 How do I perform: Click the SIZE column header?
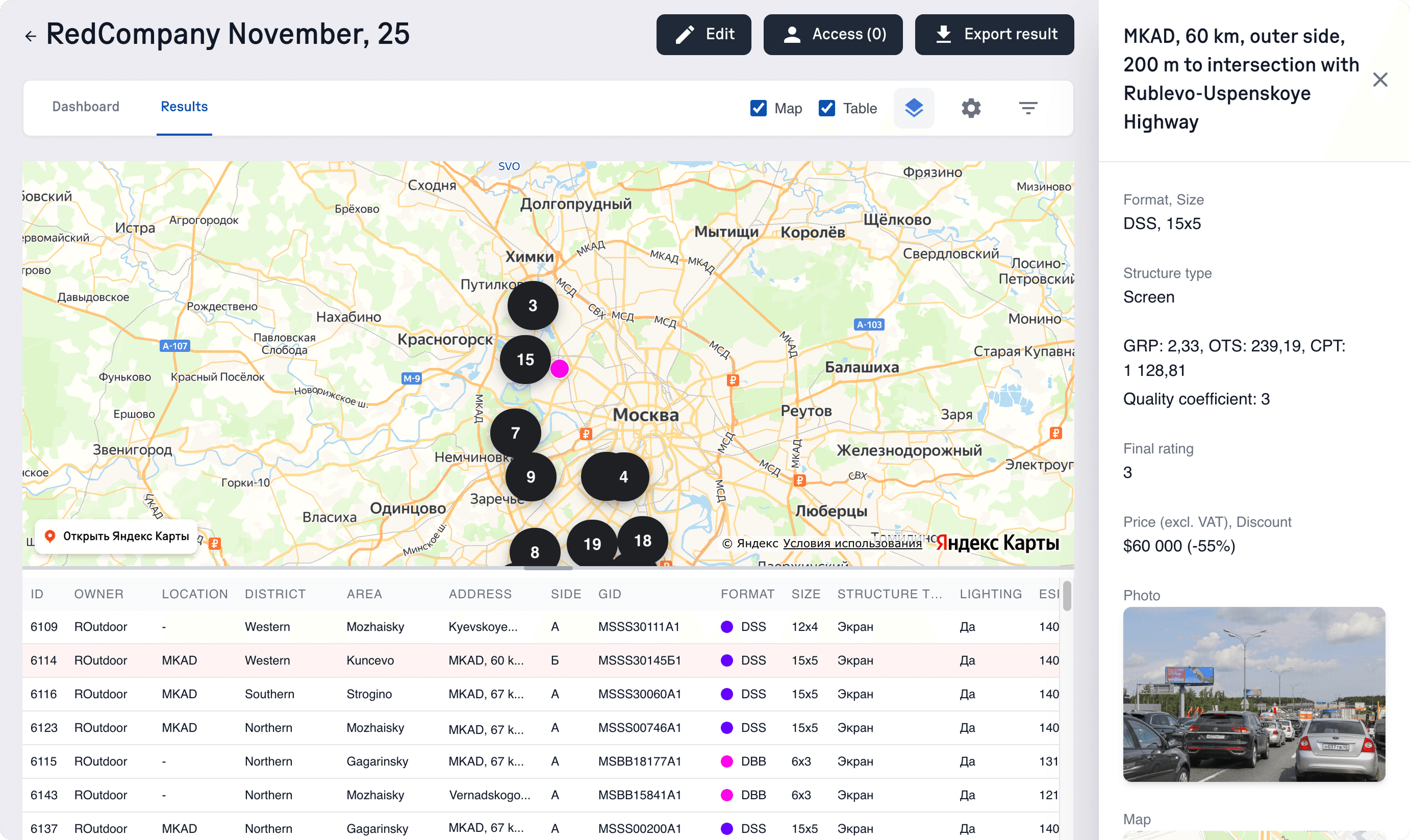805,594
